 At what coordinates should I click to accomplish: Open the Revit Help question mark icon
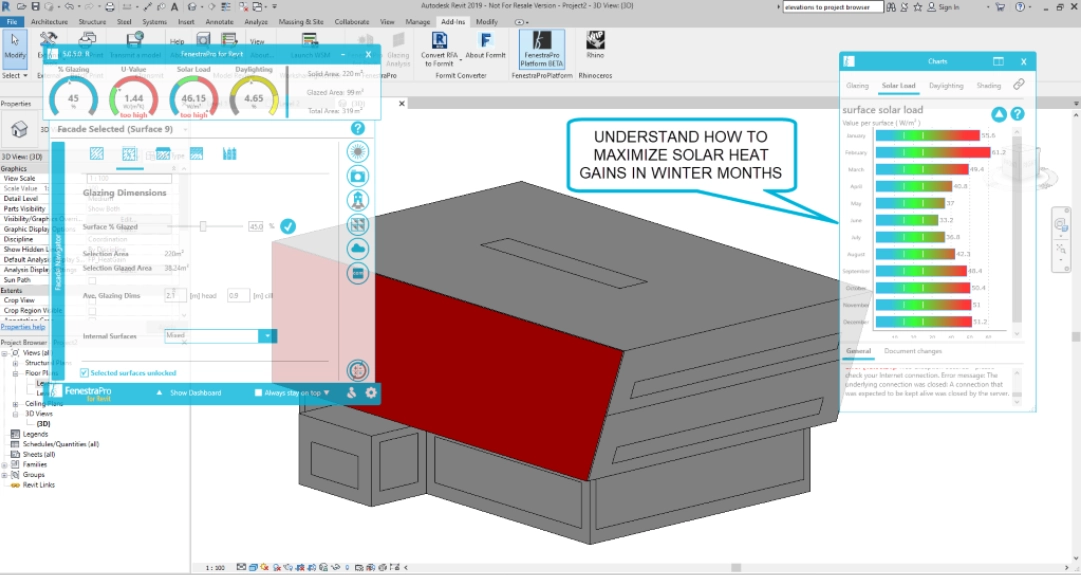1020,7
